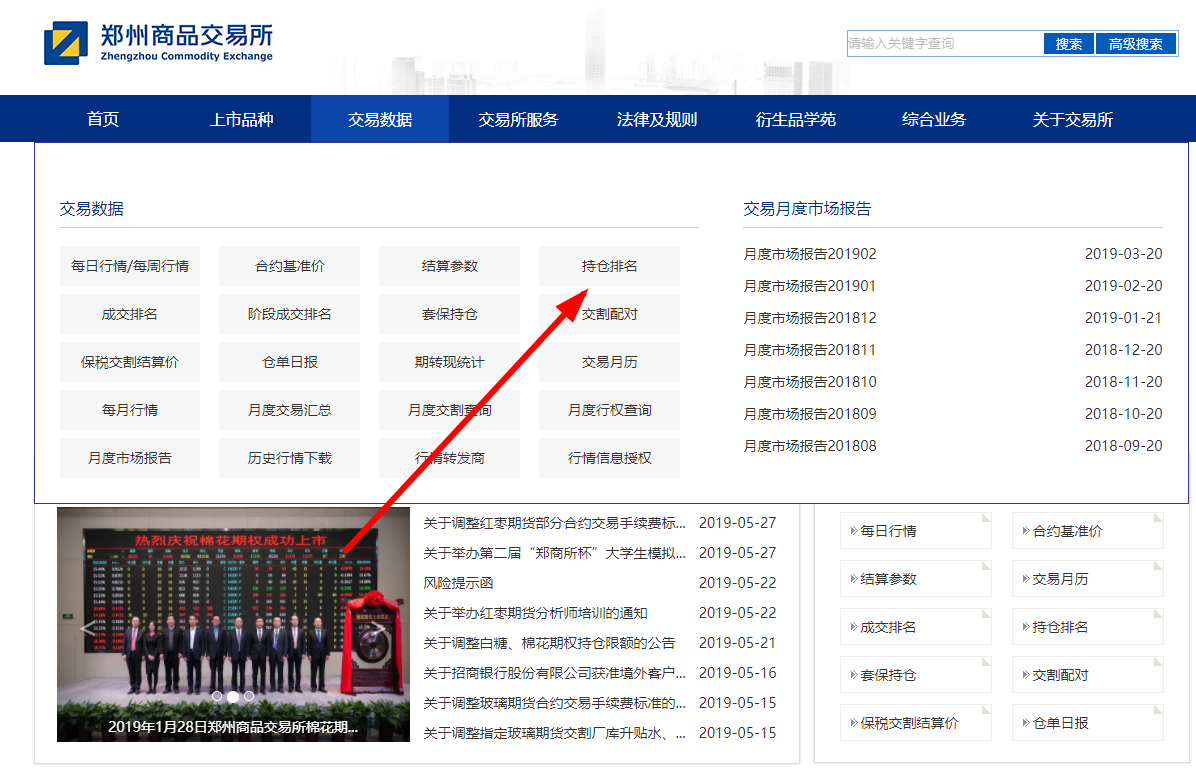Show next slide with right carousel arrow
Viewport: 1196px width, 768px height.
click(378, 628)
